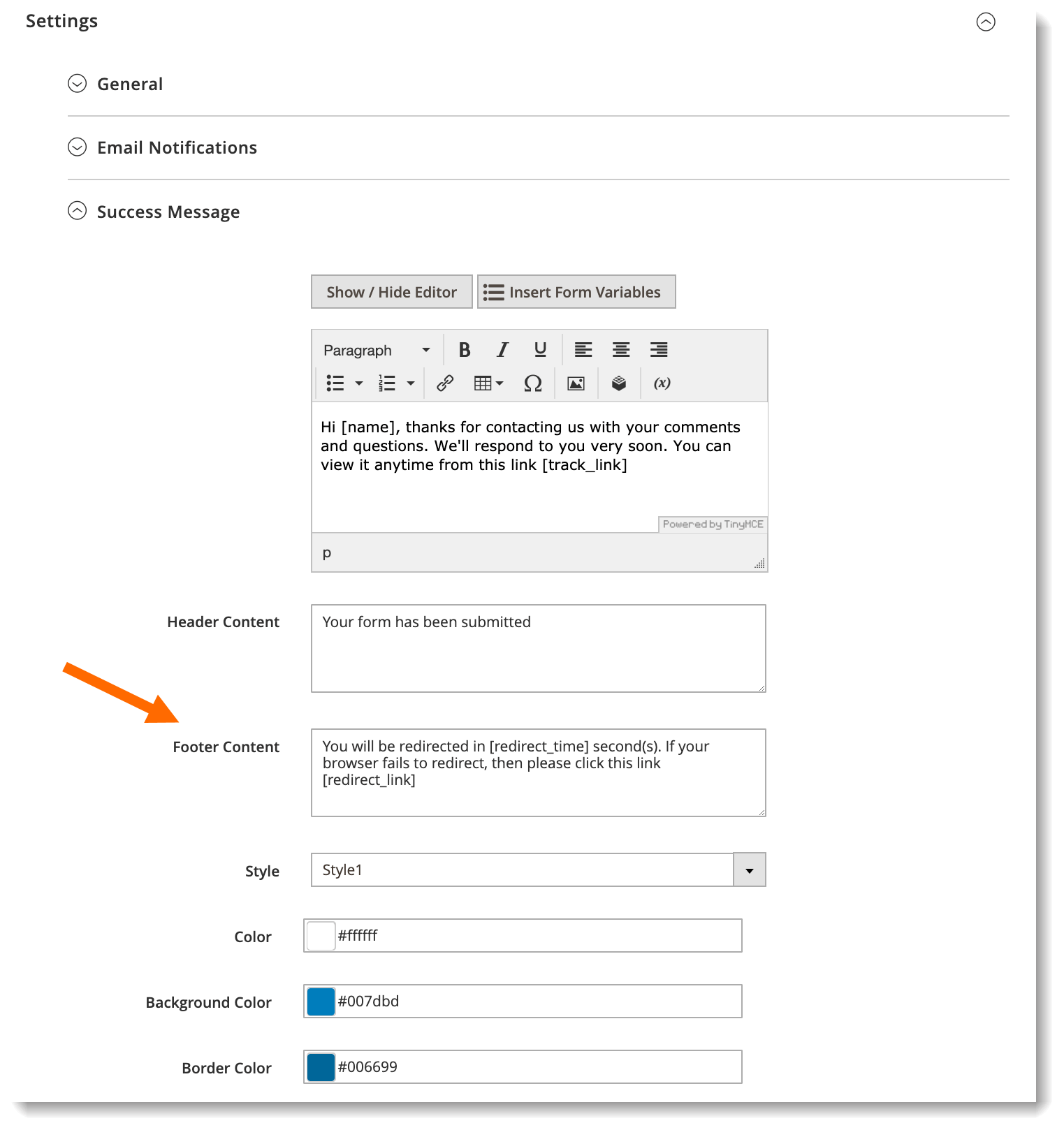
Task: Insert a link in the editor
Action: (x=445, y=383)
